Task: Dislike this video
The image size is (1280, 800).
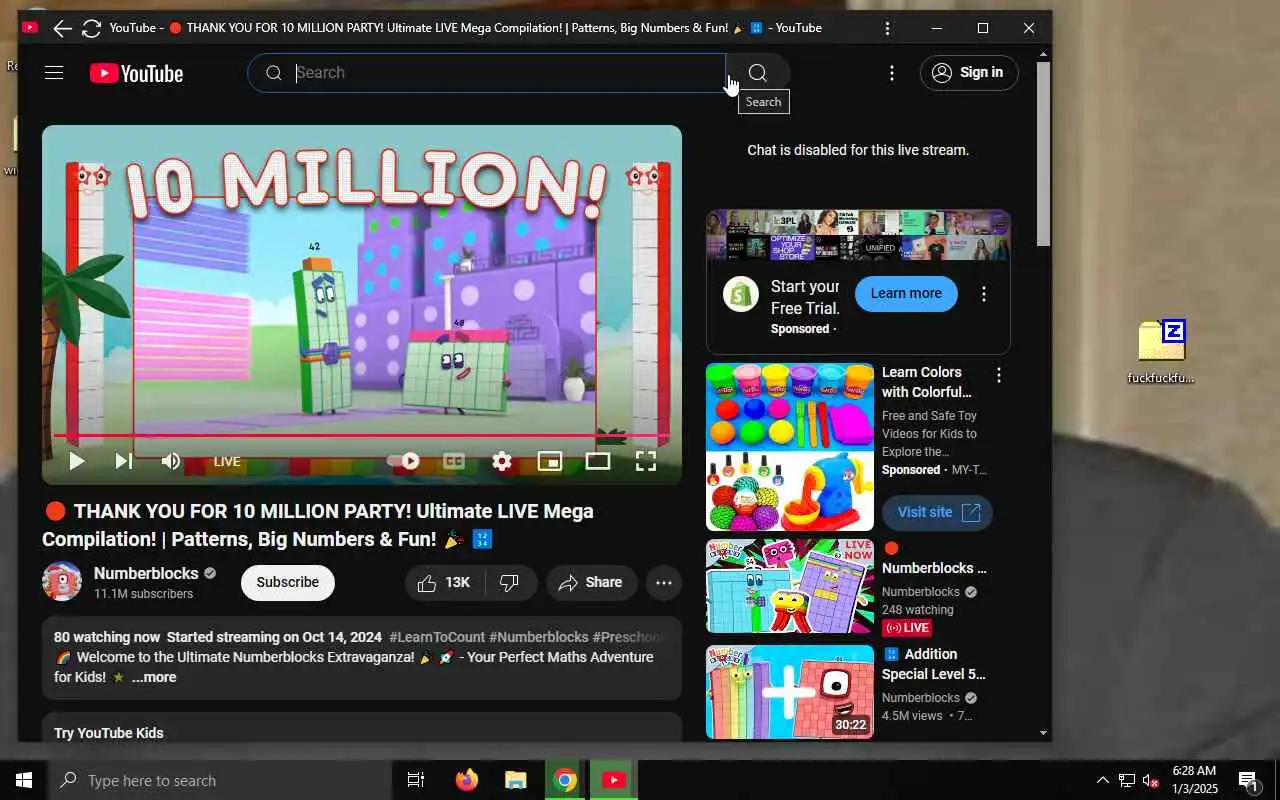Action: coord(510,583)
